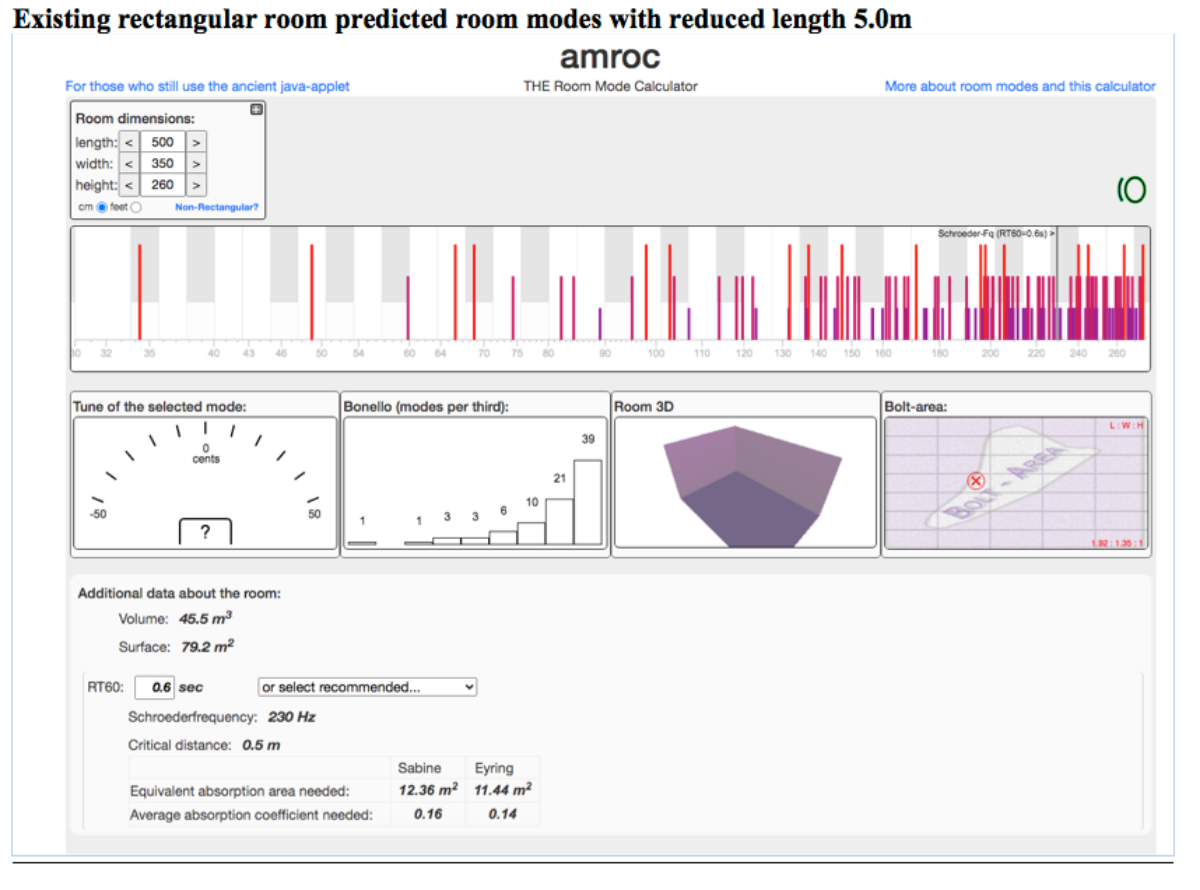Click the expand icon in Room dimensions panel
The image size is (1200, 890).
tap(256, 110)
